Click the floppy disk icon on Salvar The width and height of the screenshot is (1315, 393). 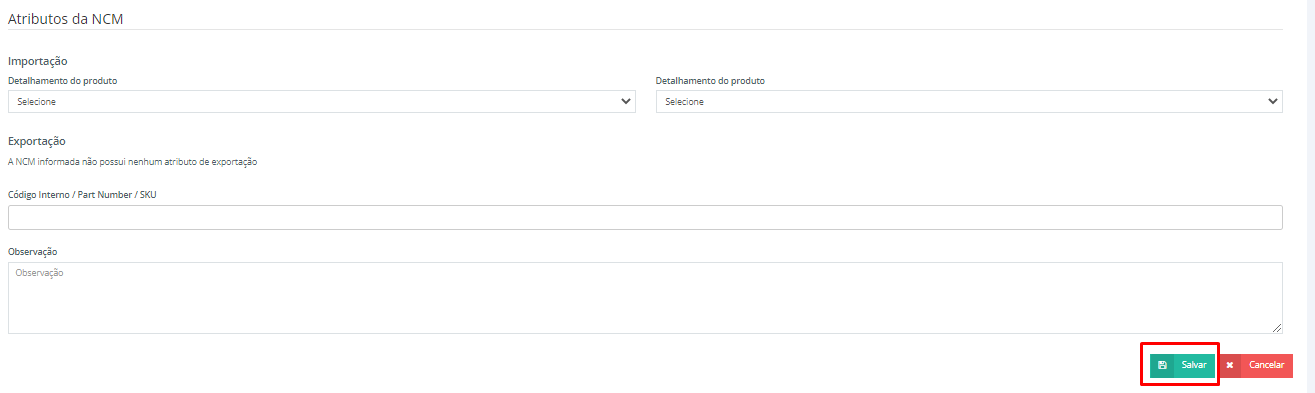1162,366
